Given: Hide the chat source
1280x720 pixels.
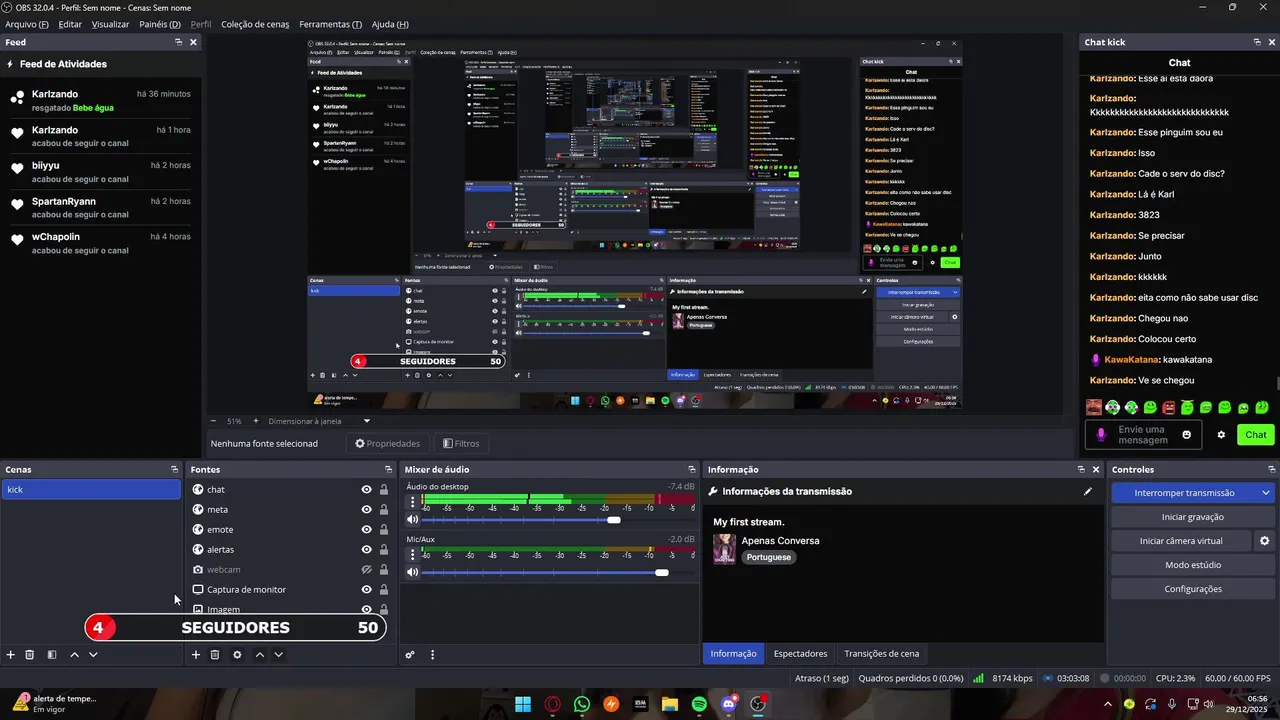Looking at the screenshot, I should (366, 490).
